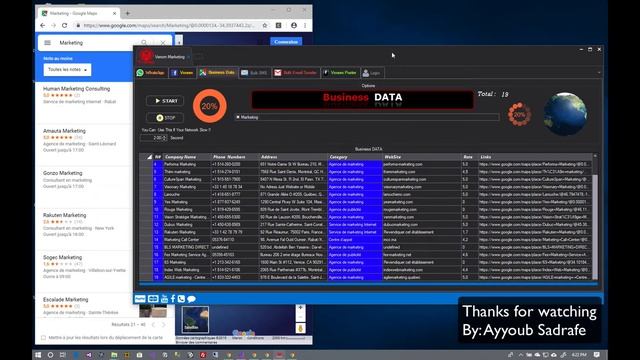Sort by Links column header

535,157
